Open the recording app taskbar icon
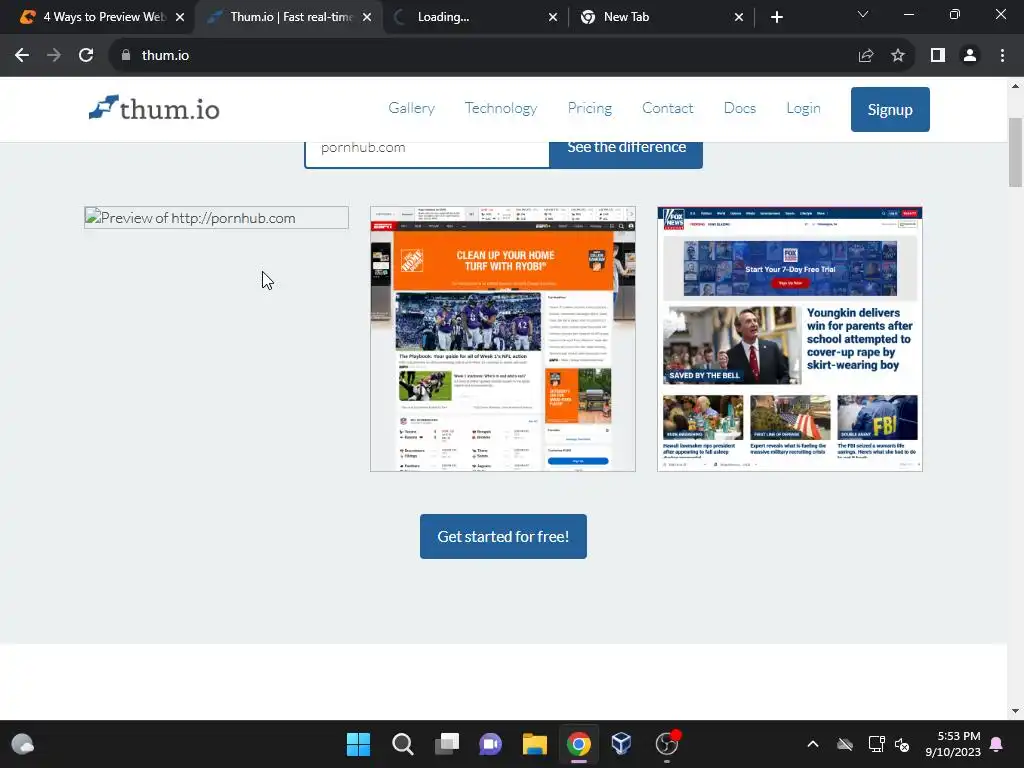The width and height of the screenshot is (1024, 768). 667,744
